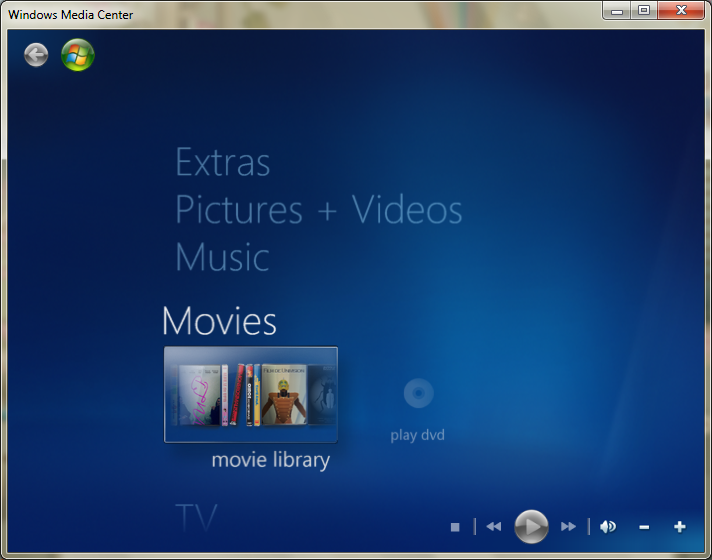Go to the Music category
This screenshot has width=712, height=560.
(x=222, y=257)
